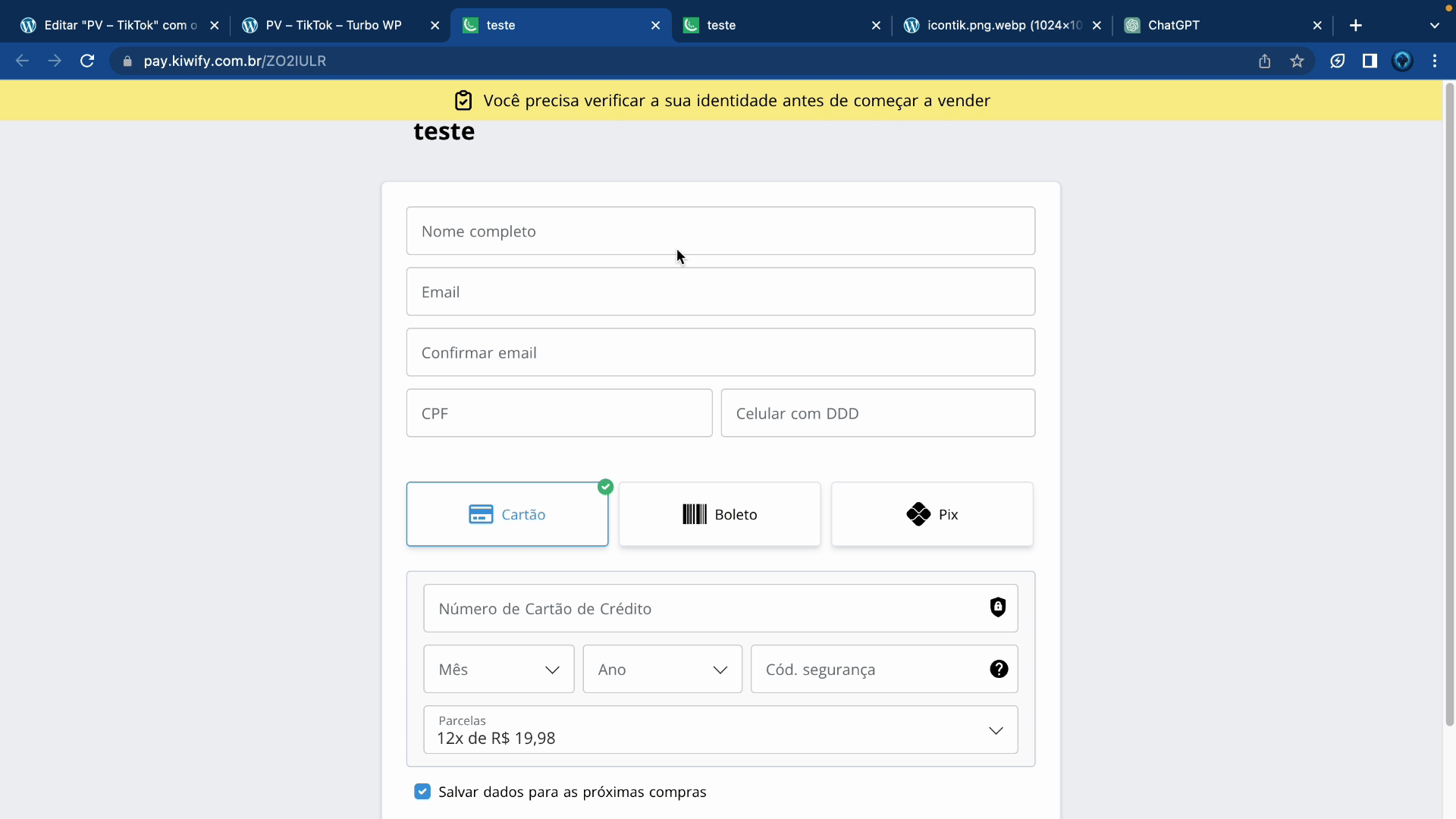Open the Mês expiration dropdown
This screenshot has width=1456, height=819.
pyautogui.click(x=498, y=669)
